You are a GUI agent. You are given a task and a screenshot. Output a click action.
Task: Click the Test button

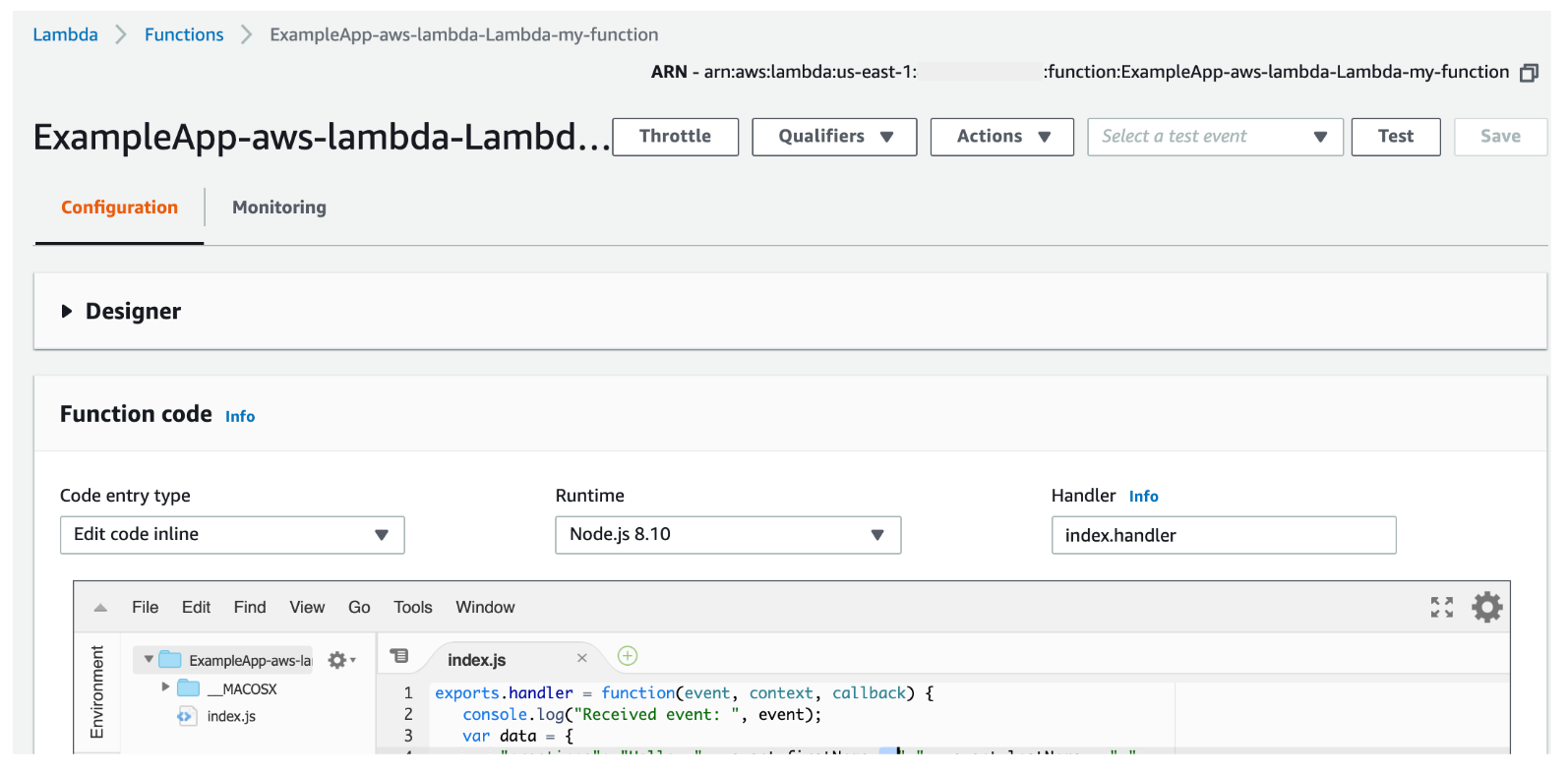tap(1395, 137)
